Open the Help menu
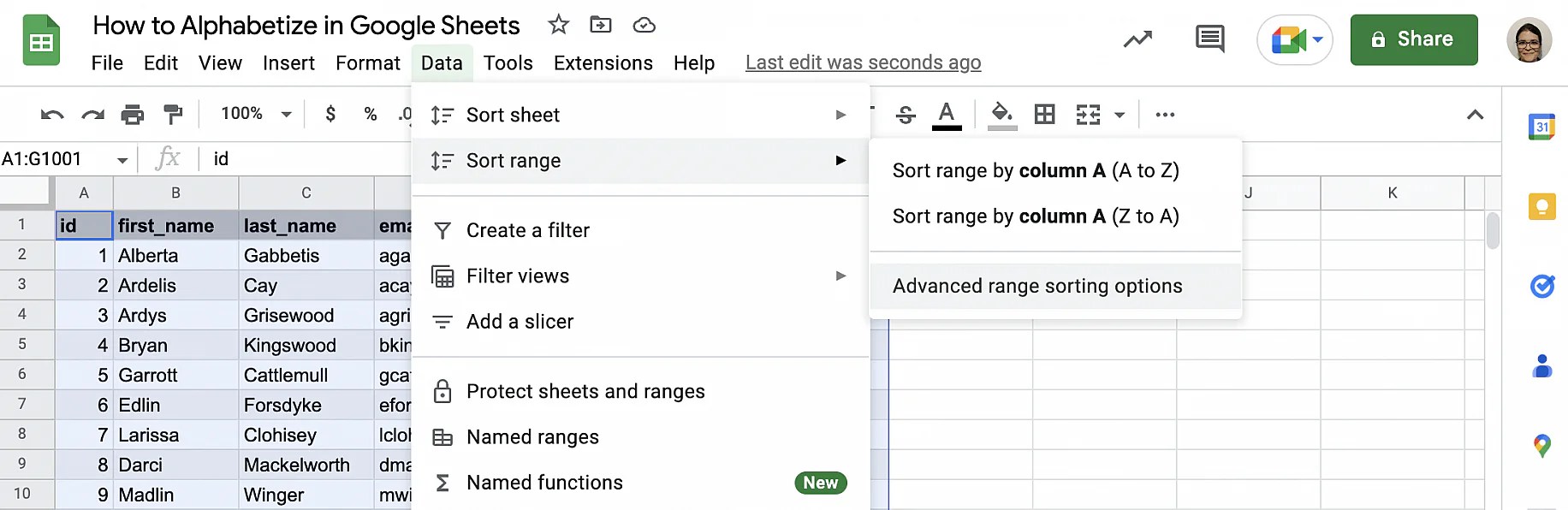 [694, 63]
